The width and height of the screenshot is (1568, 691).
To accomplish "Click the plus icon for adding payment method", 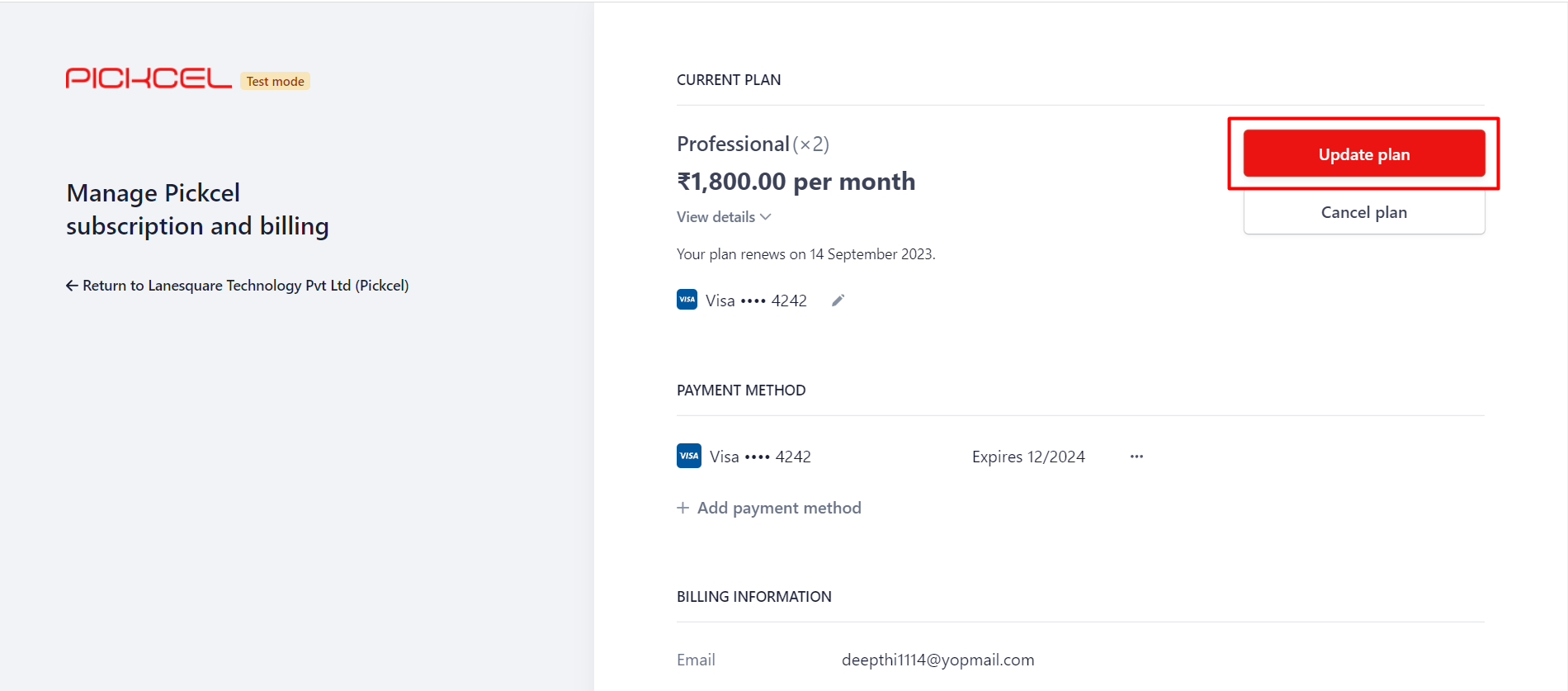I will 682,508.
